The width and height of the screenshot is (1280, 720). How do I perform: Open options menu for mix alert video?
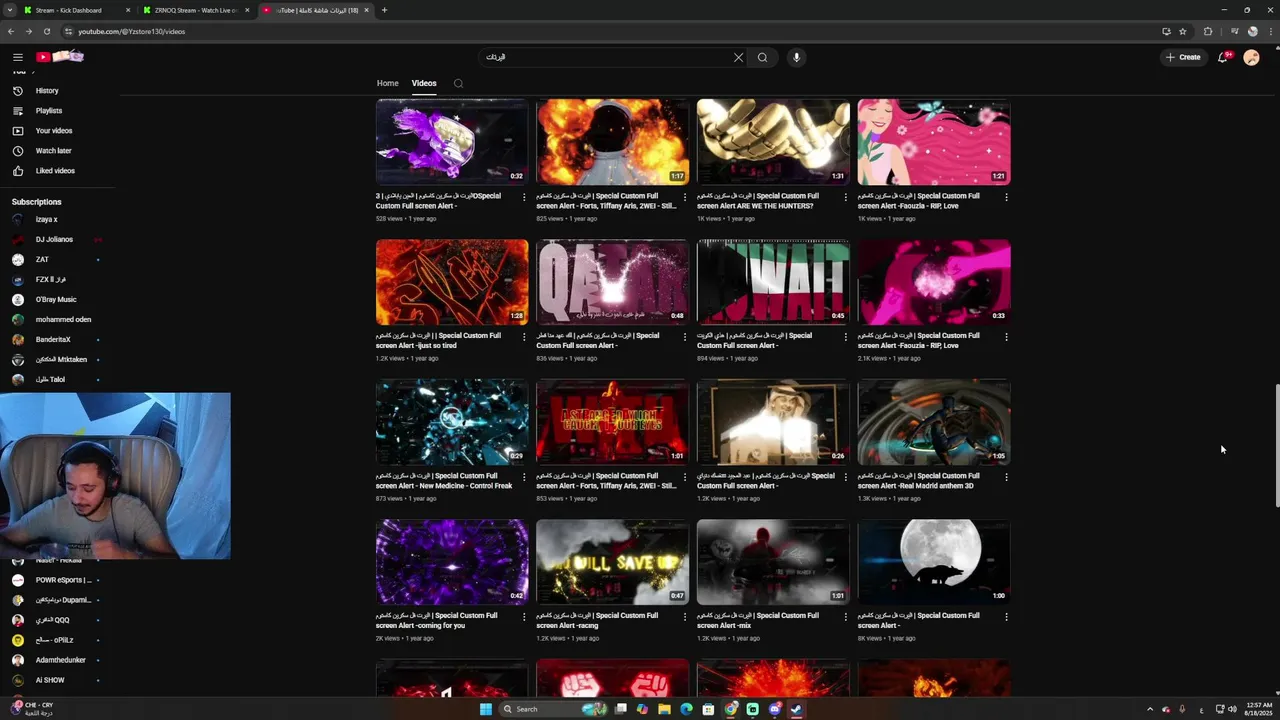[x=845, y=617]
